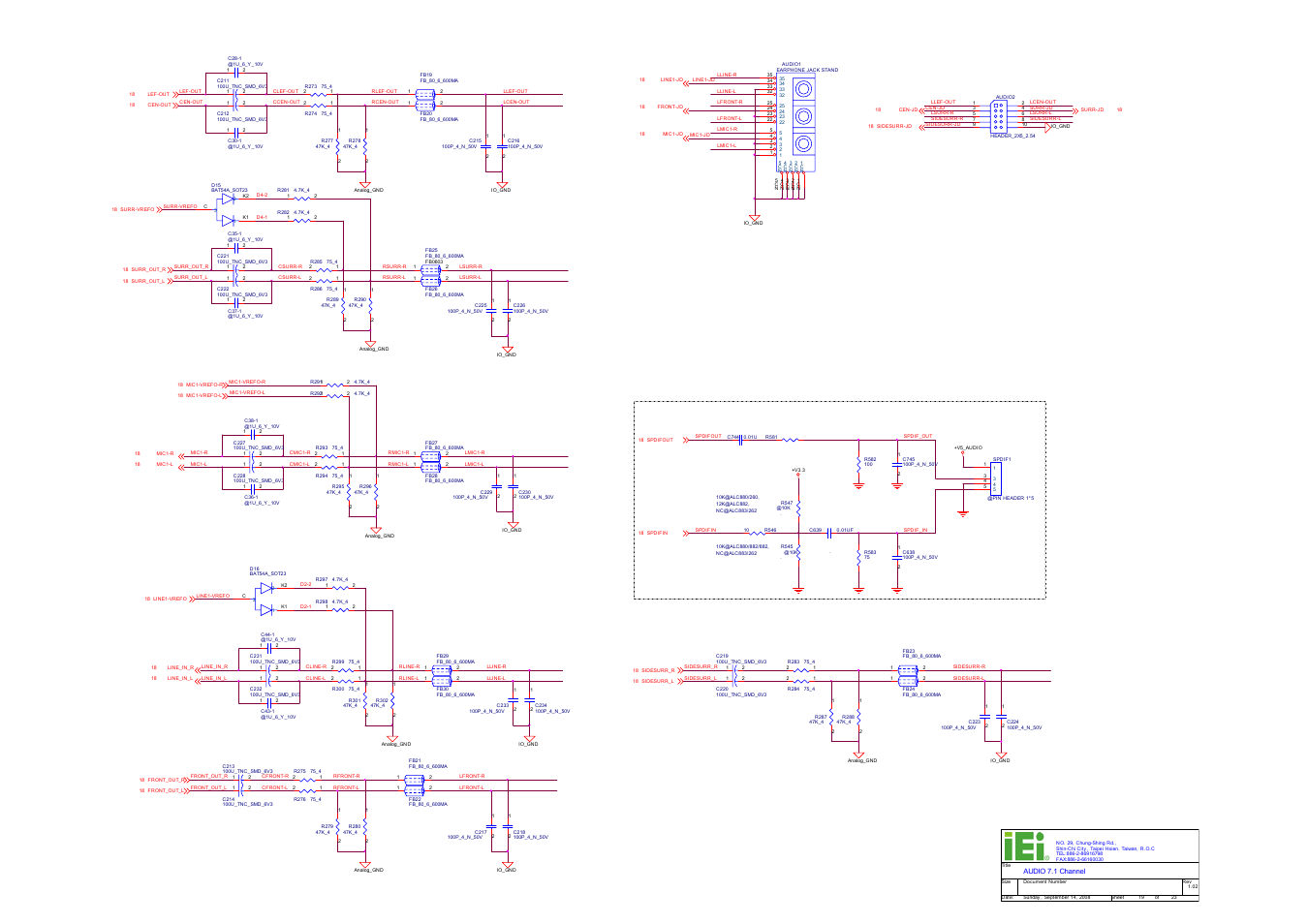This screenshot has width=1308, height=924.
Task: Click the 'SPDIF_OUT' net label
Action: [x=918, y=436]
